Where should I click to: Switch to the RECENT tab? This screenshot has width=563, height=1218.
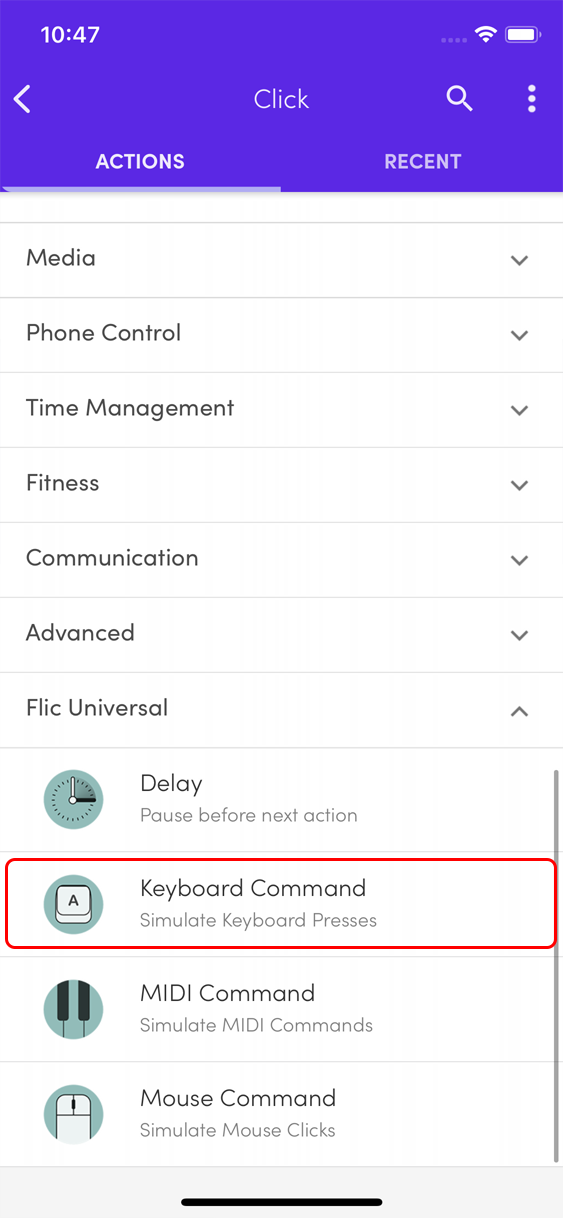point(422,161)
